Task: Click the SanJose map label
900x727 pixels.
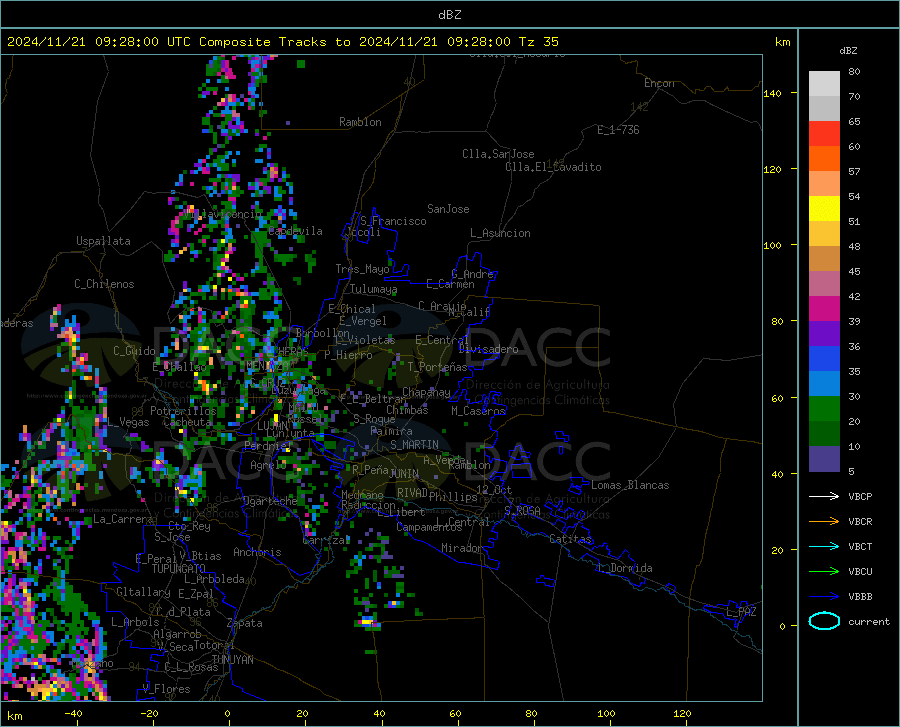Action: coord(448,209)
